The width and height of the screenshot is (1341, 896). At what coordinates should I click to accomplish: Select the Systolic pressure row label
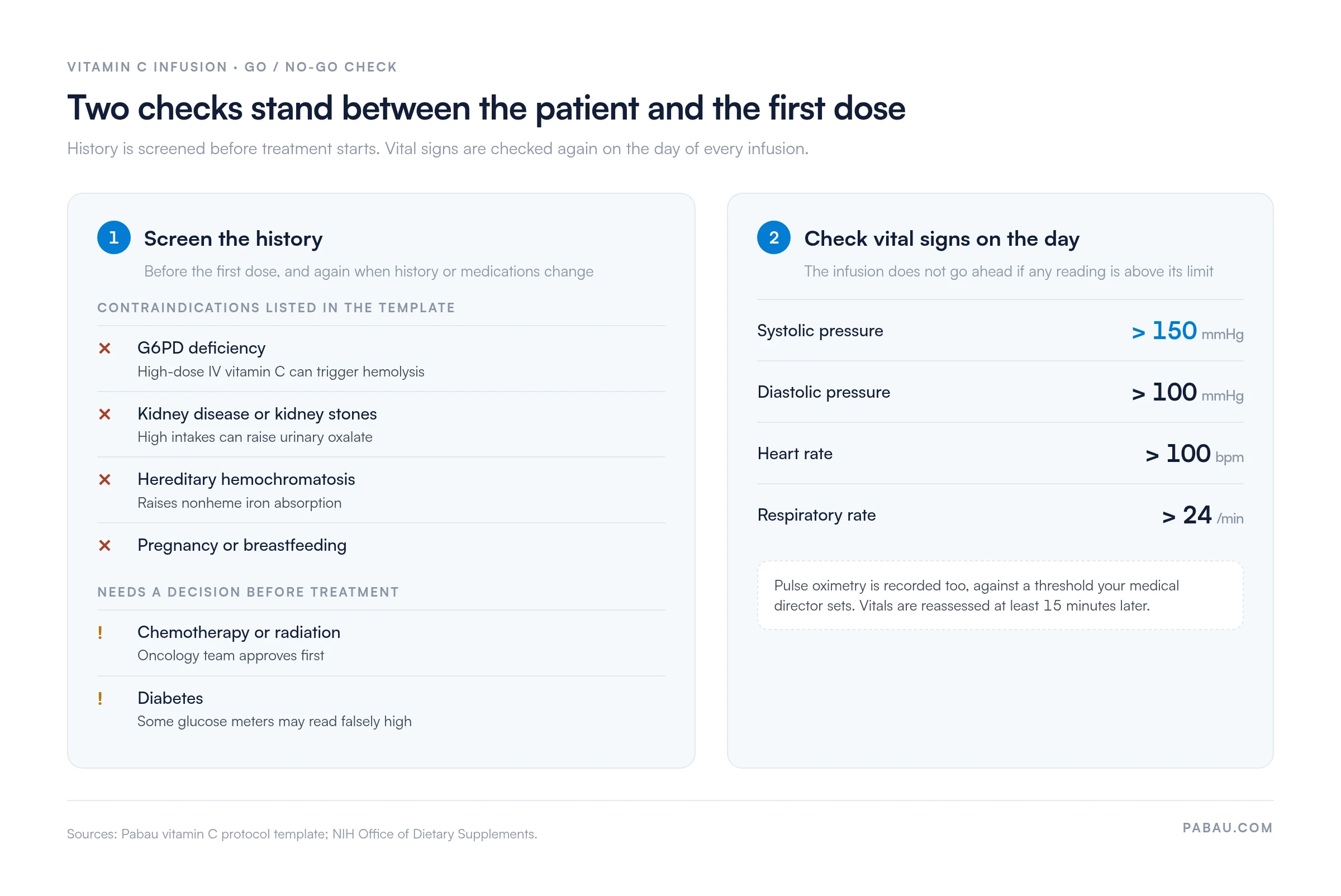[820, 331]
